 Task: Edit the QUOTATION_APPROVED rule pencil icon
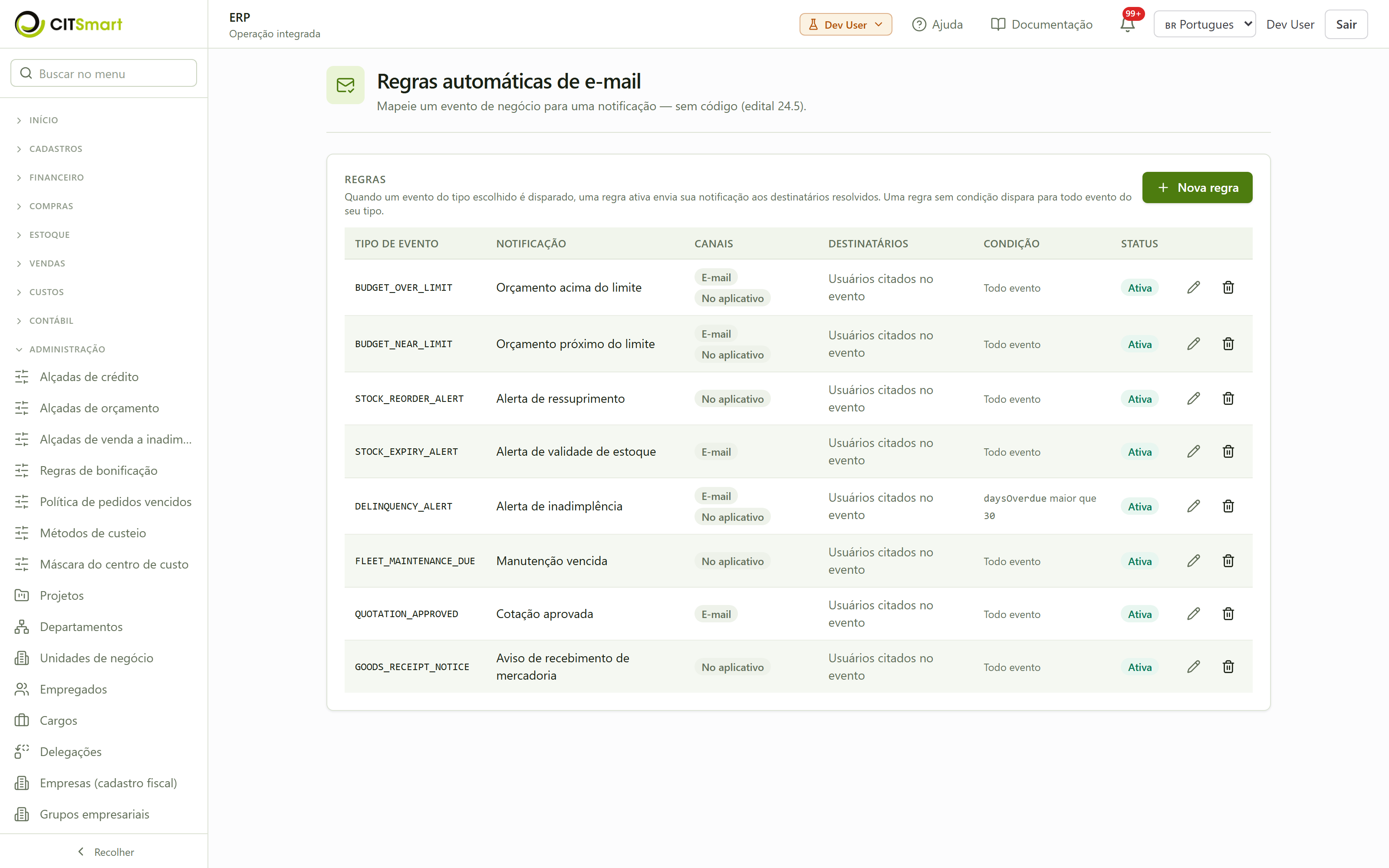(1193, 614)
